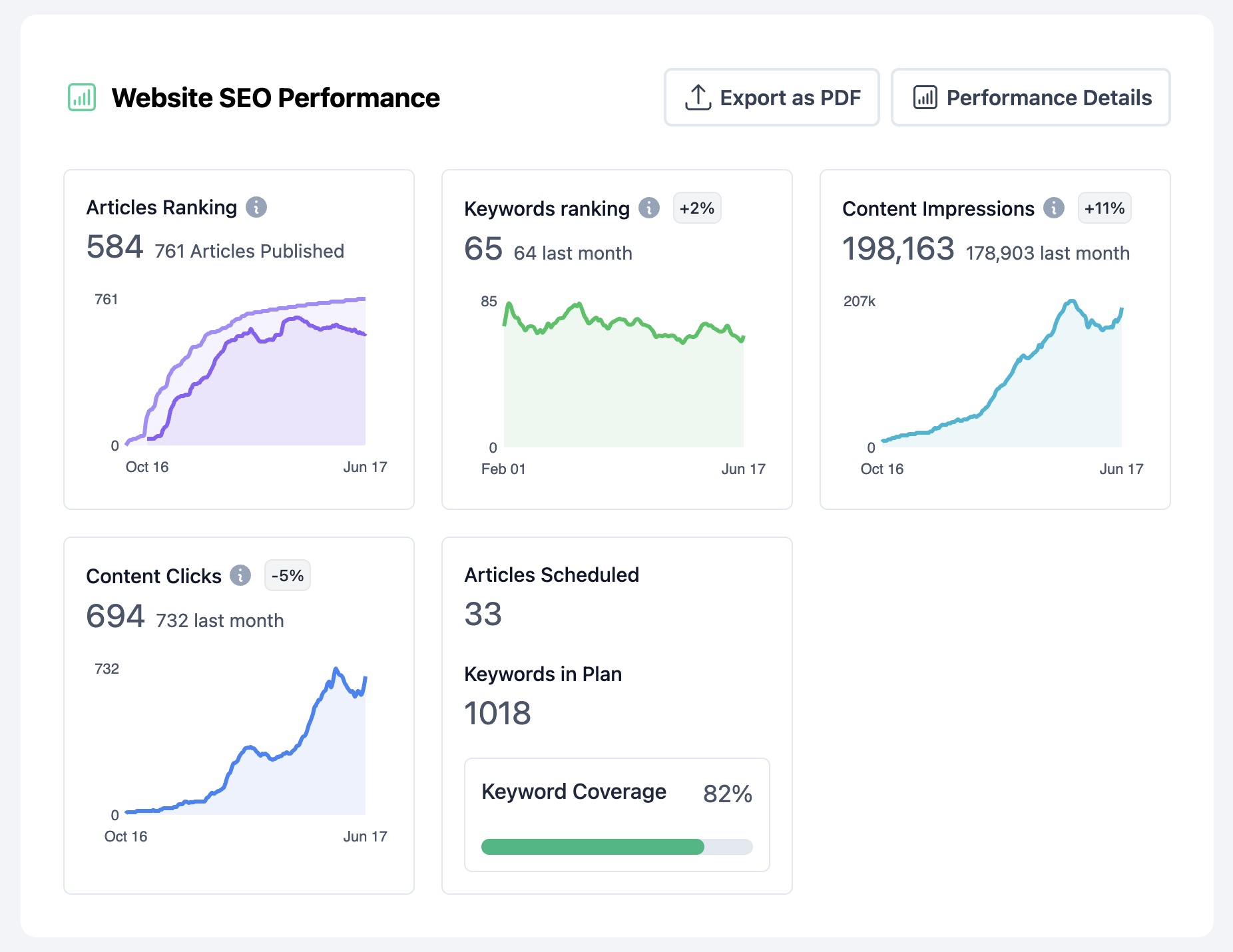Click the 65 keywords ranking value
Screen dimensions: 1233x952
(483, 249)
